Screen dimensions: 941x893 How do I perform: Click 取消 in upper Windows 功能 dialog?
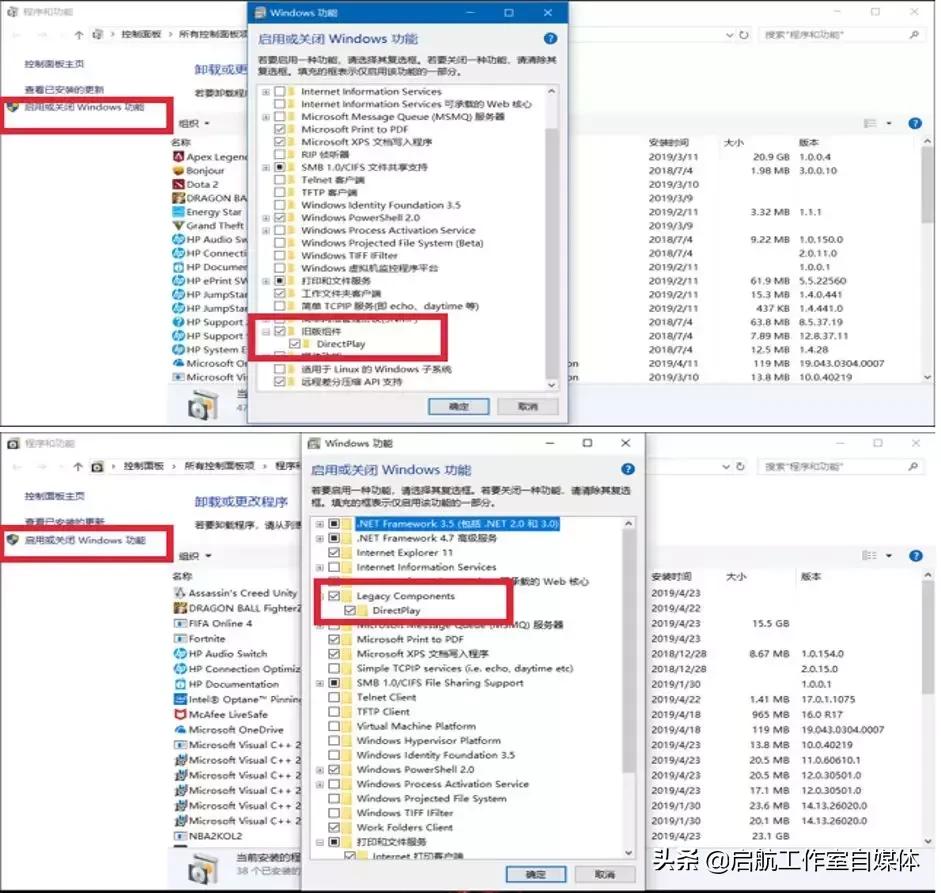[x=528, y=406]
